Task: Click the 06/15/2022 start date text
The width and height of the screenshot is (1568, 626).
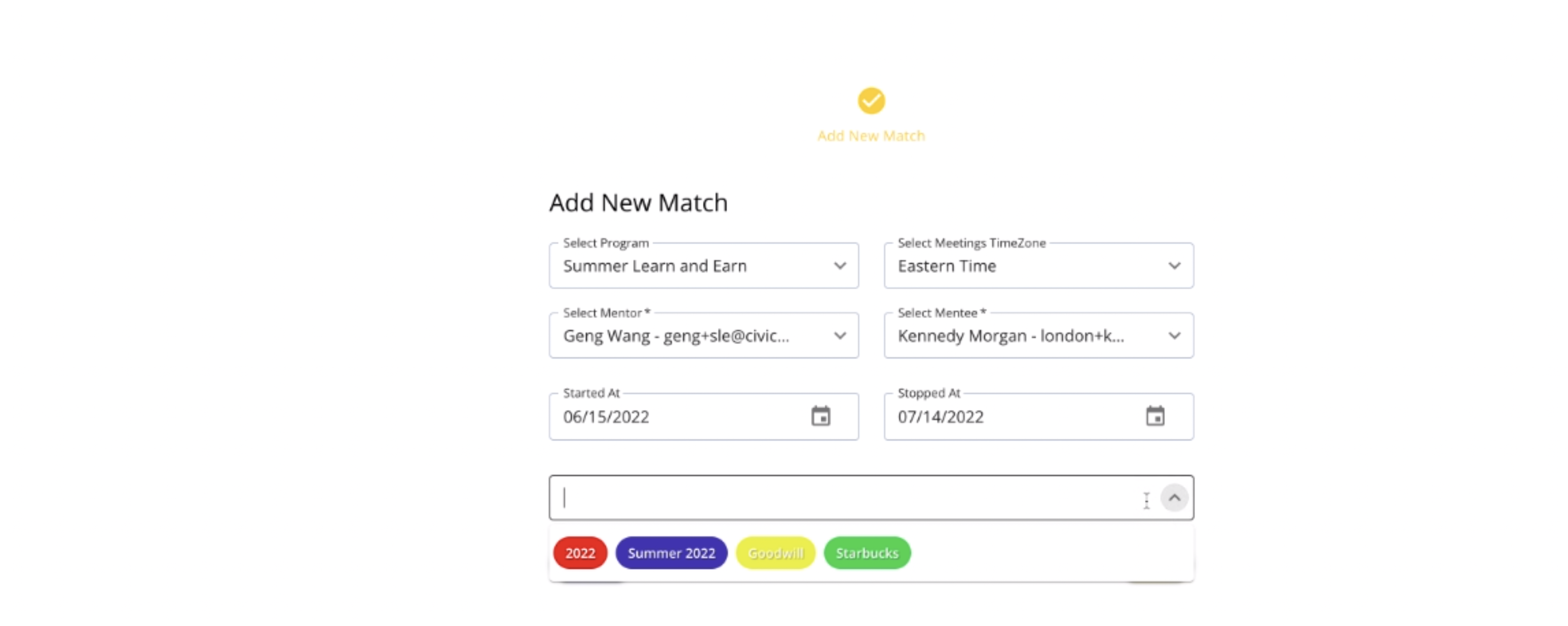Action: (606, 417)
